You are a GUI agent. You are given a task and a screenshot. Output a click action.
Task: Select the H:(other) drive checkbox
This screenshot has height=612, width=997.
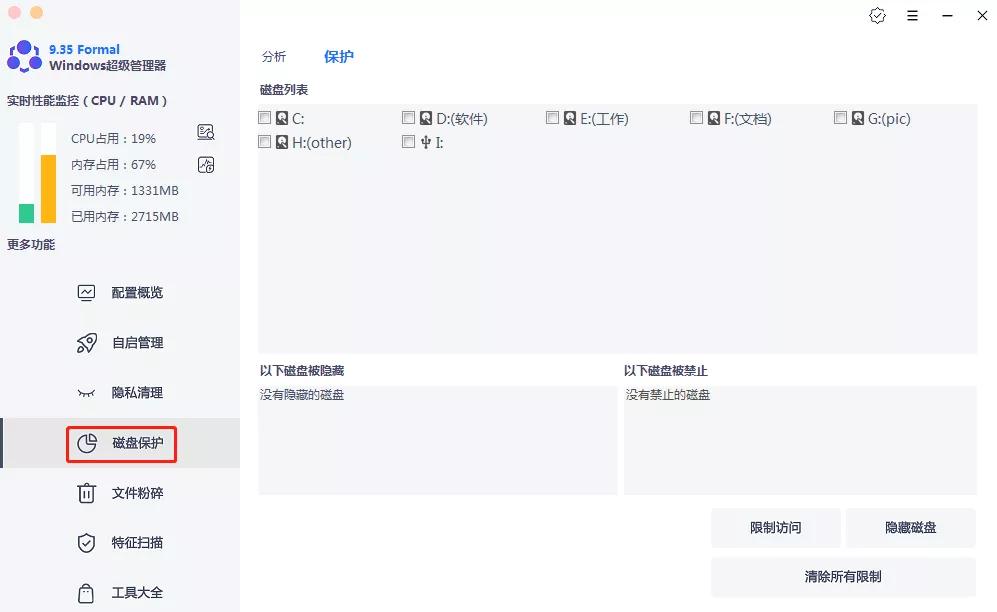264,142
